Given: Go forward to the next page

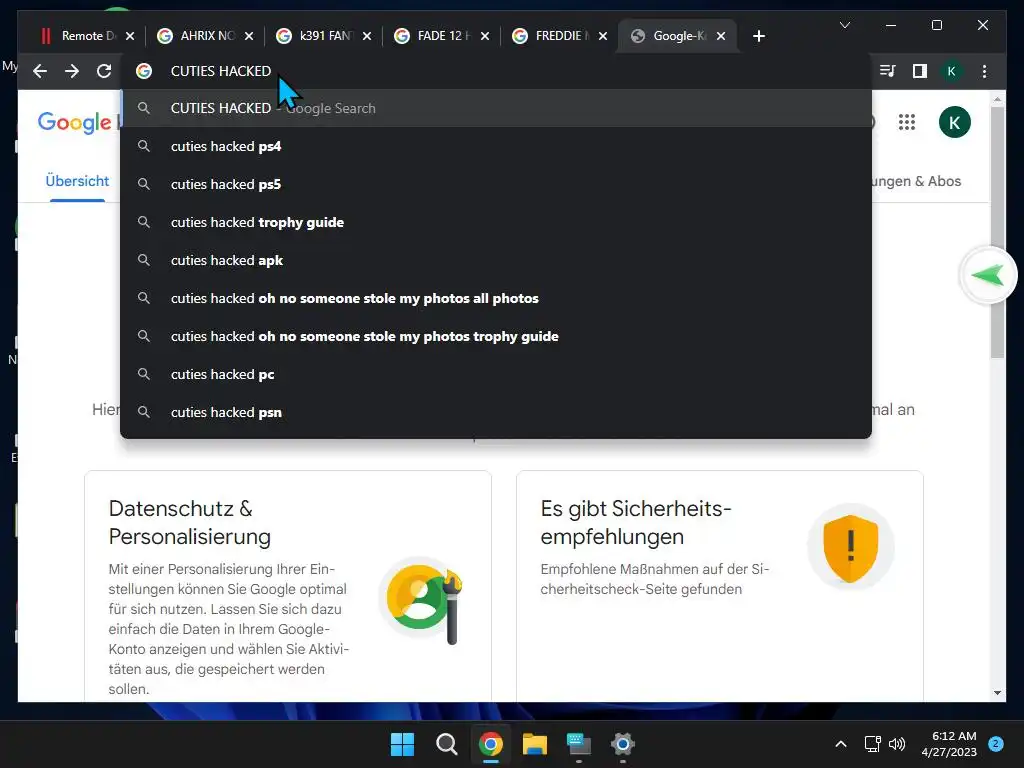Looking at the screenshot, I should (72, 71).
